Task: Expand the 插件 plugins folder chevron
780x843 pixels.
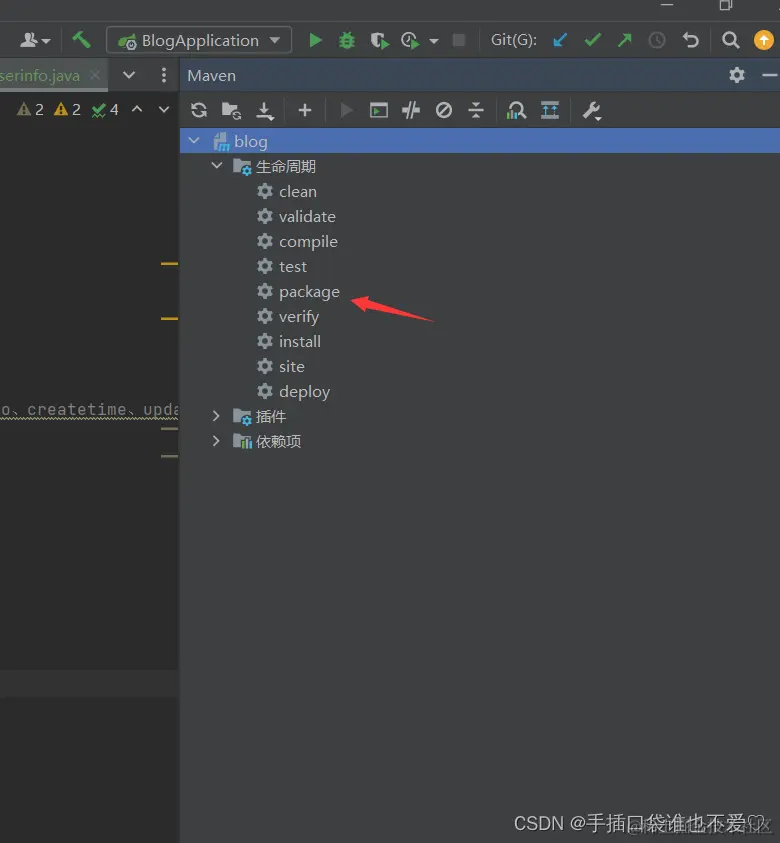Action: click(216, 416)
